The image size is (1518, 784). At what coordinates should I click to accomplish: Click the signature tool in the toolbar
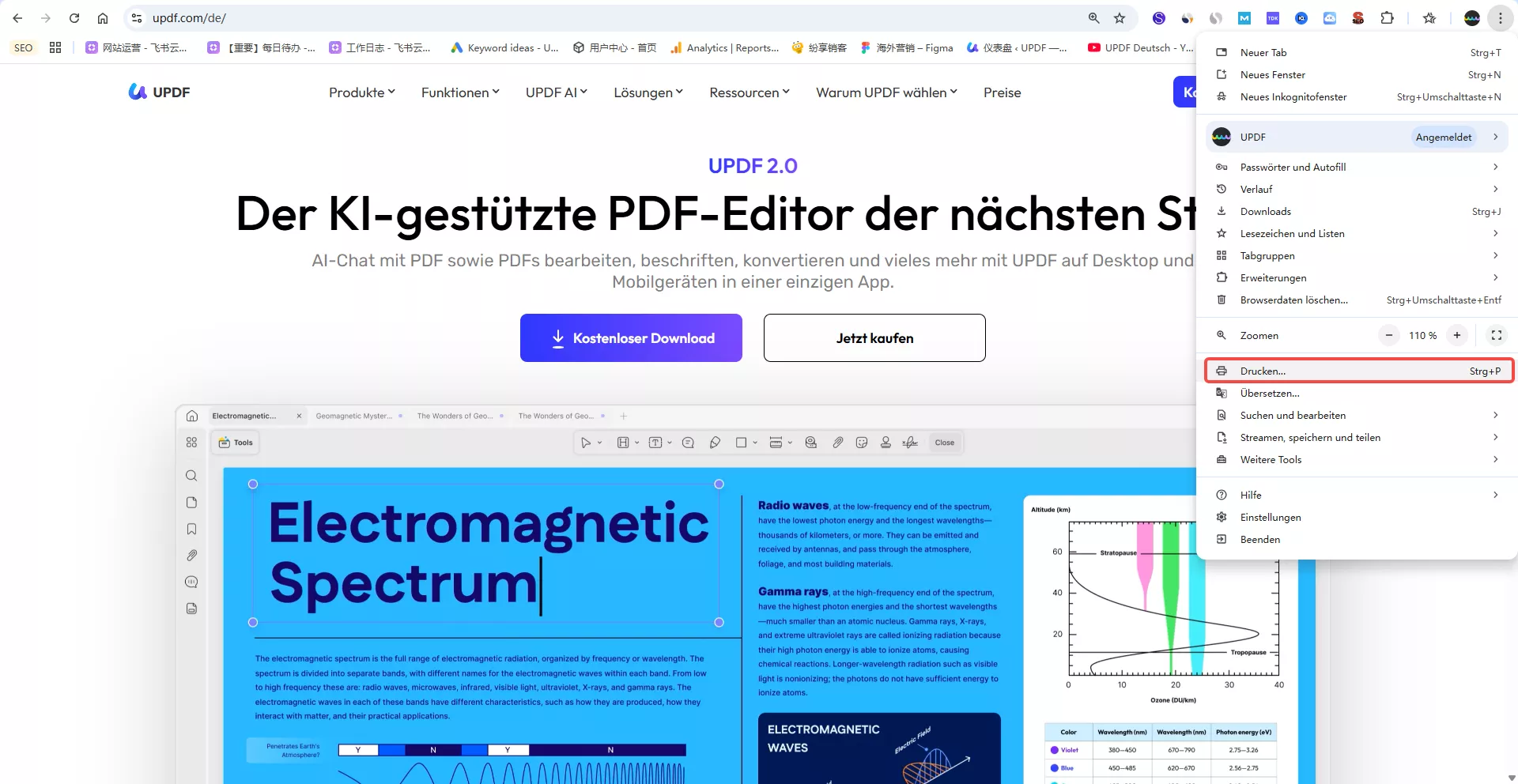click(x=911, y=443)
